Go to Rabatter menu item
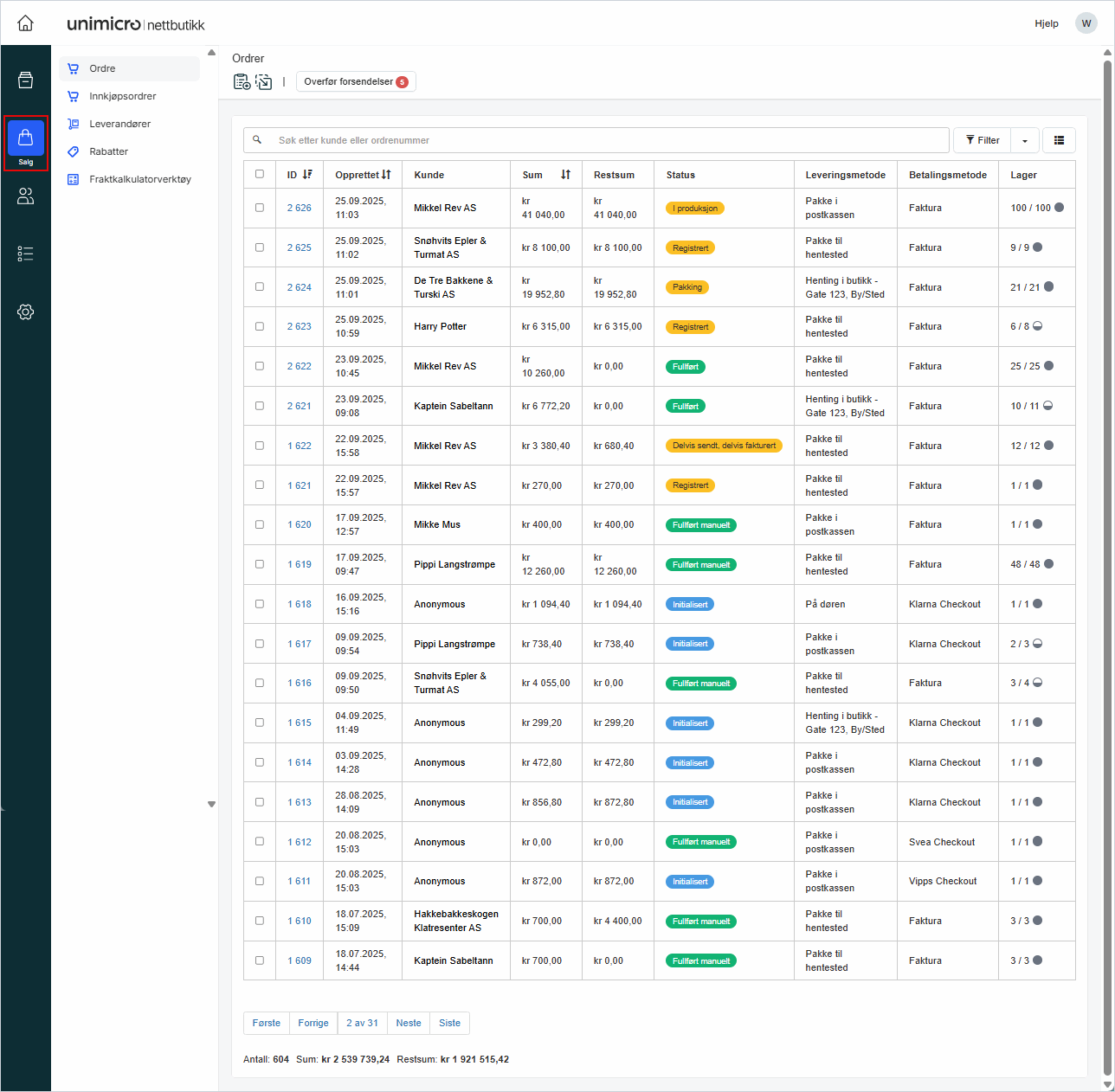1115x1092 pixels. coord(109,151)
